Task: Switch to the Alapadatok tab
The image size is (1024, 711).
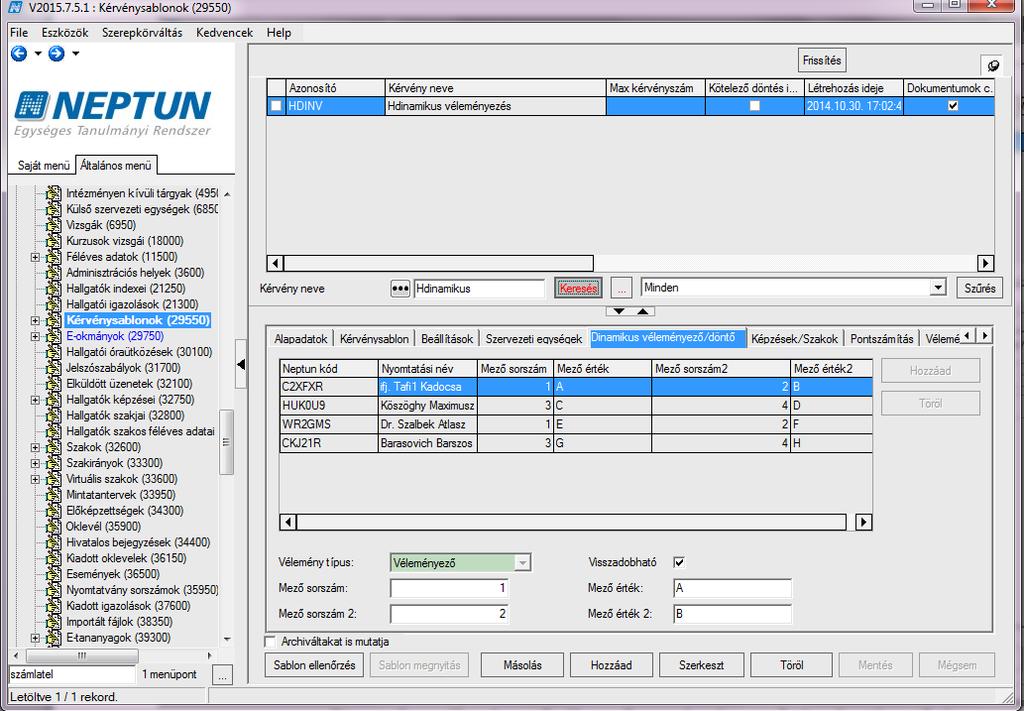Action: tap(300, 339)
